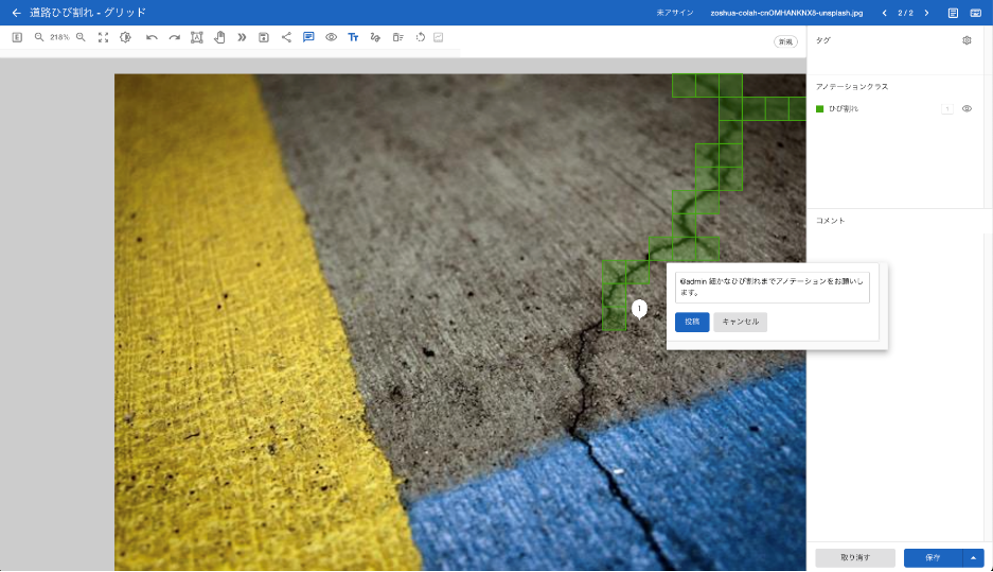The height and width of the screenshot is (572, 993).
Task: Undo the last annotation action
Action: pyautogui.click(x=151, y=37)
